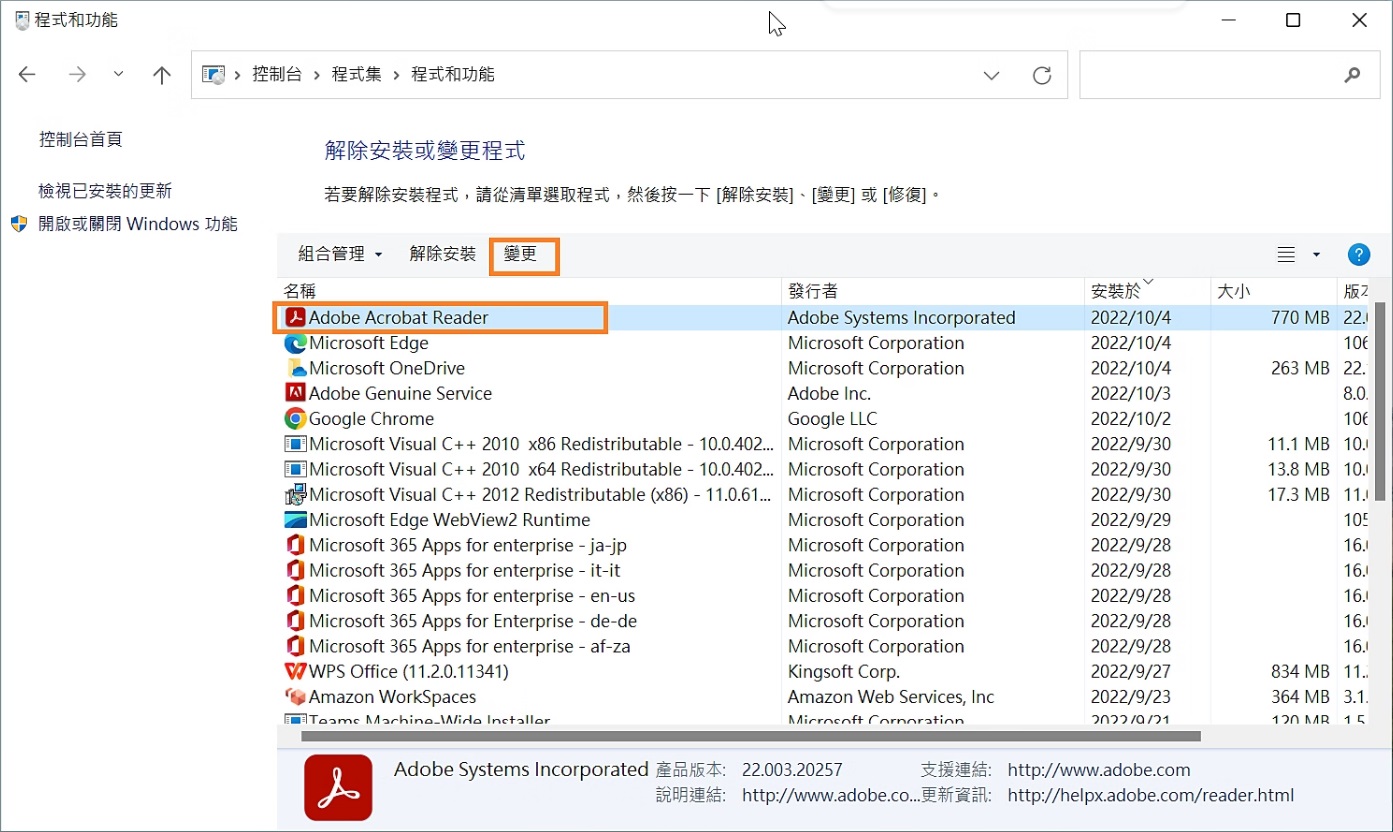Go up one level with up arrow
Viewport: 1393px width, 832px height.
click(x=162, y=75)
